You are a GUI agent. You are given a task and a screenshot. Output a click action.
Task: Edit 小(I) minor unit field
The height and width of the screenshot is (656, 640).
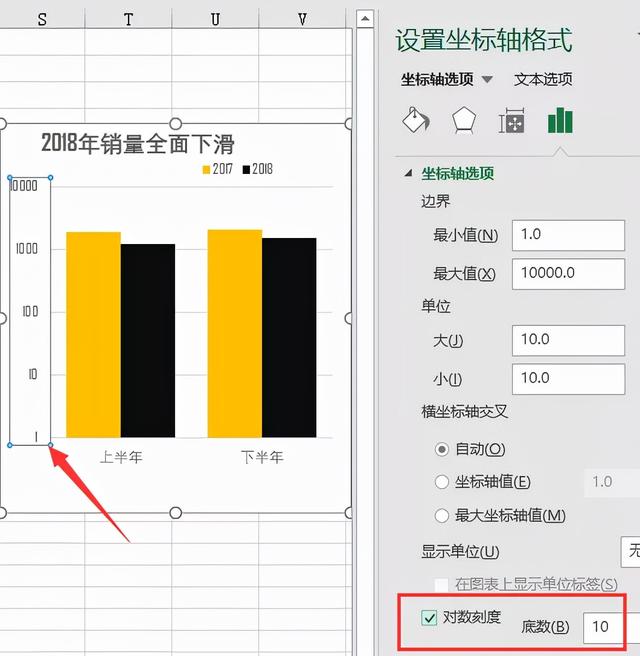(568, 379)
